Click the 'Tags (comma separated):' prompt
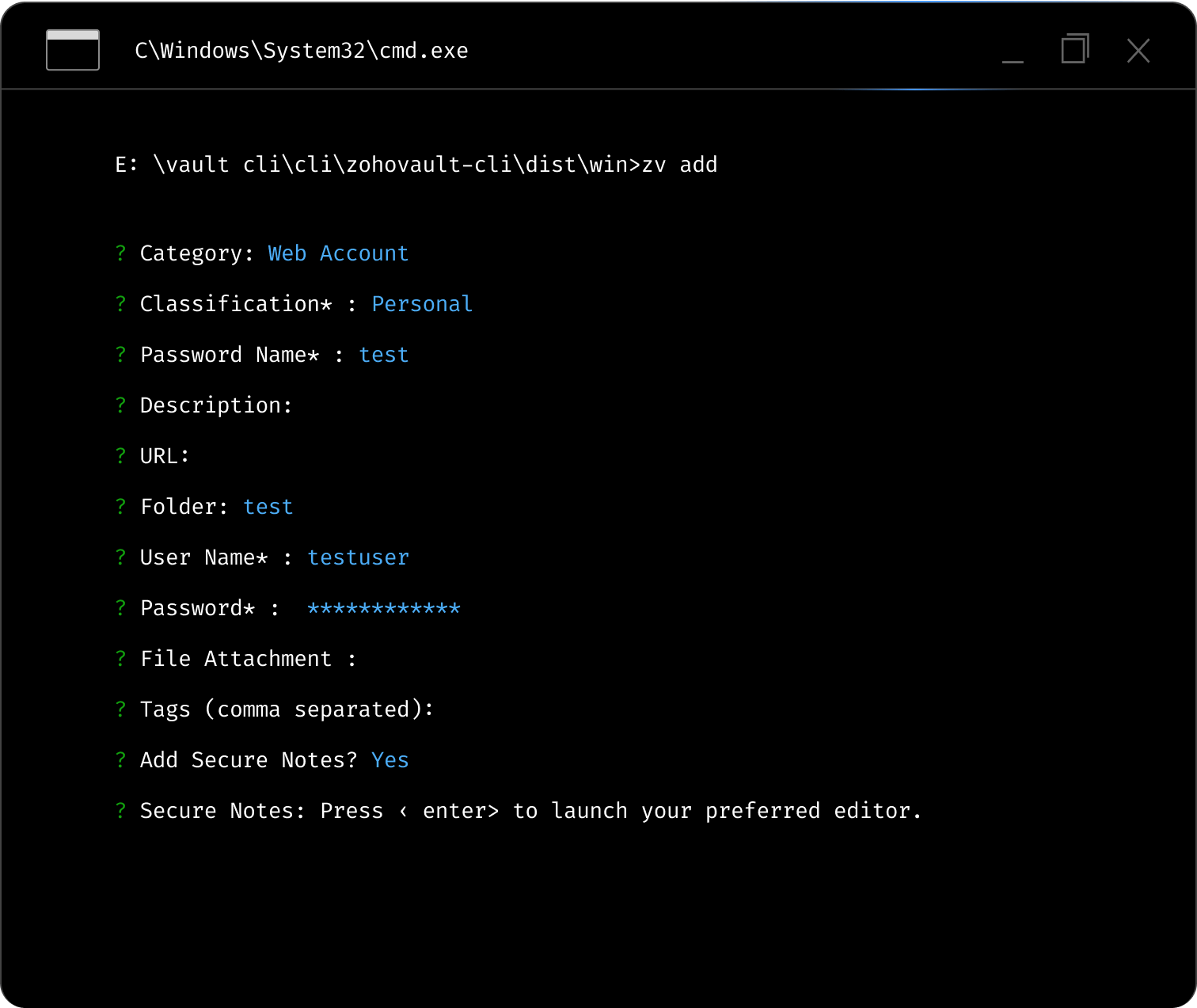Viewport: 1197px width, 1008px height. [275, 709]
